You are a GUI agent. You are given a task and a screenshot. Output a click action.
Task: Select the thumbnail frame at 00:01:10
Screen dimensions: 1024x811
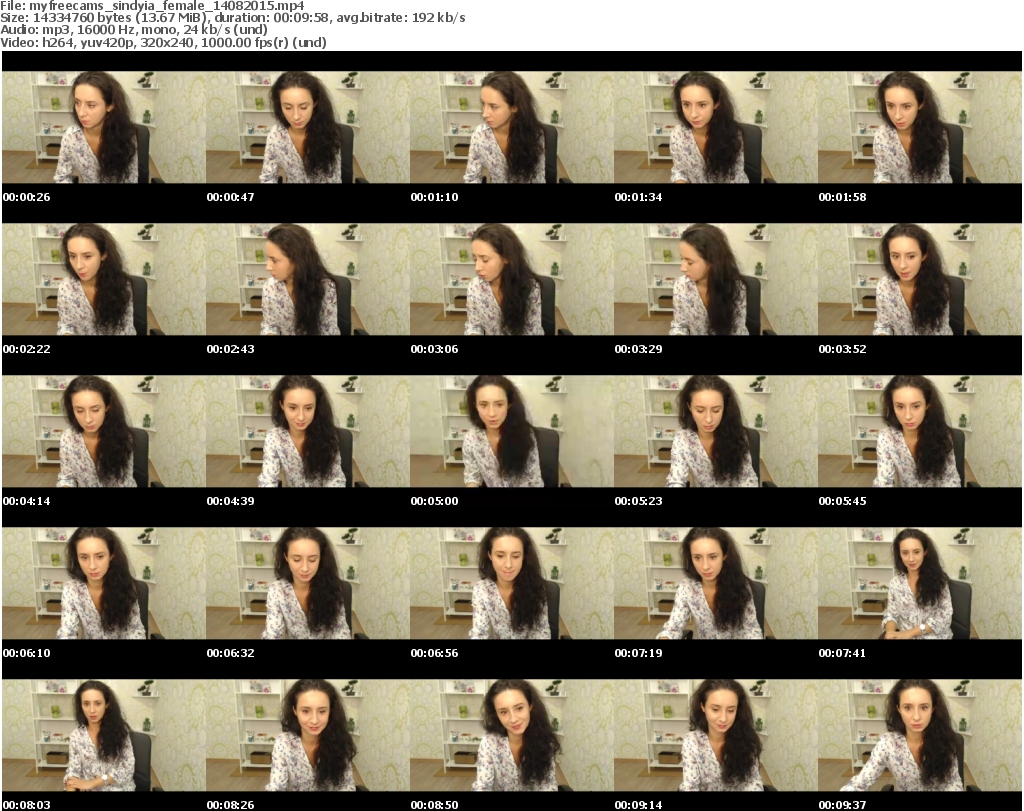click(512, 127)
